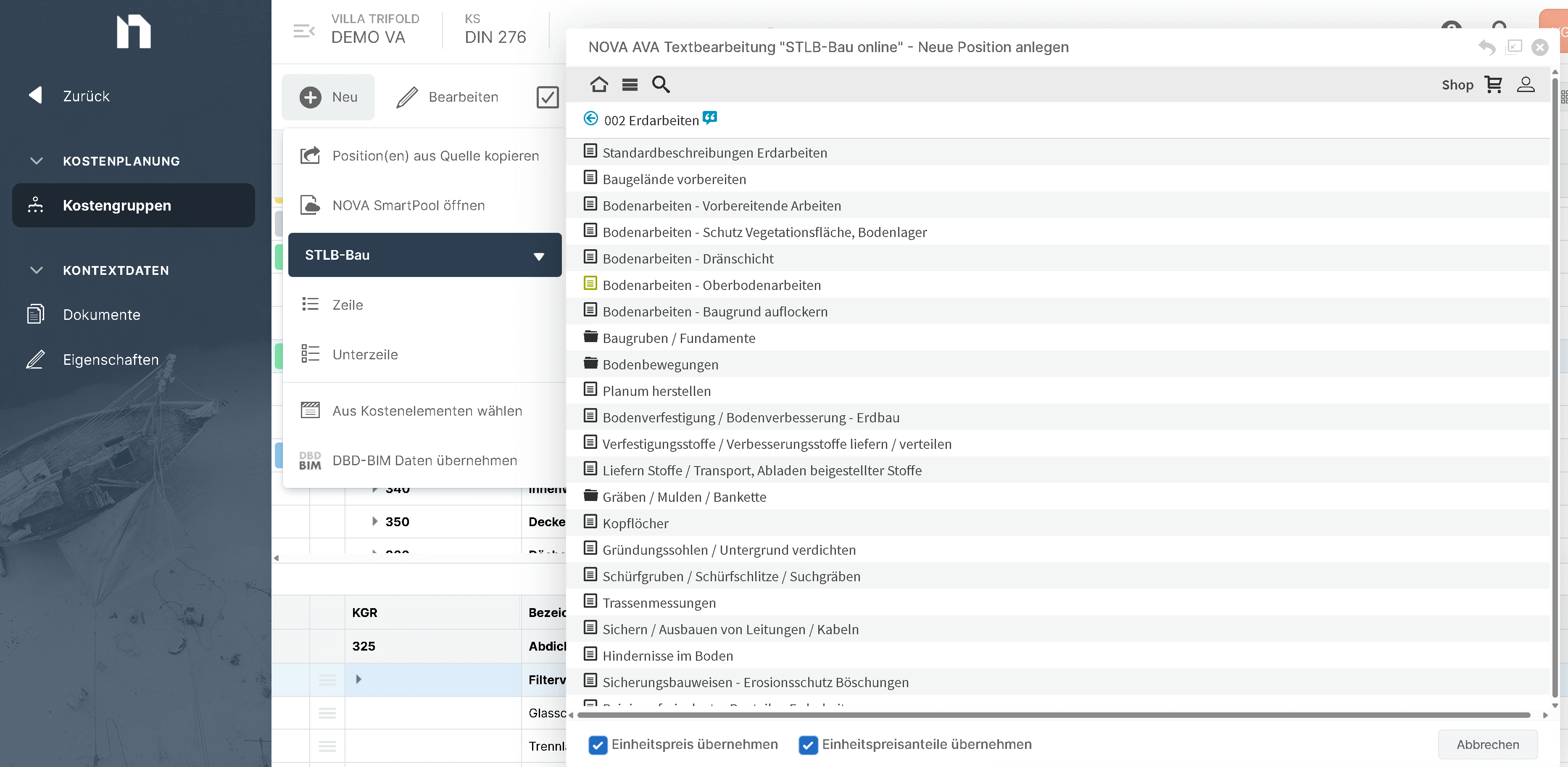Open the shopping cart icon

click(1493, 84)
